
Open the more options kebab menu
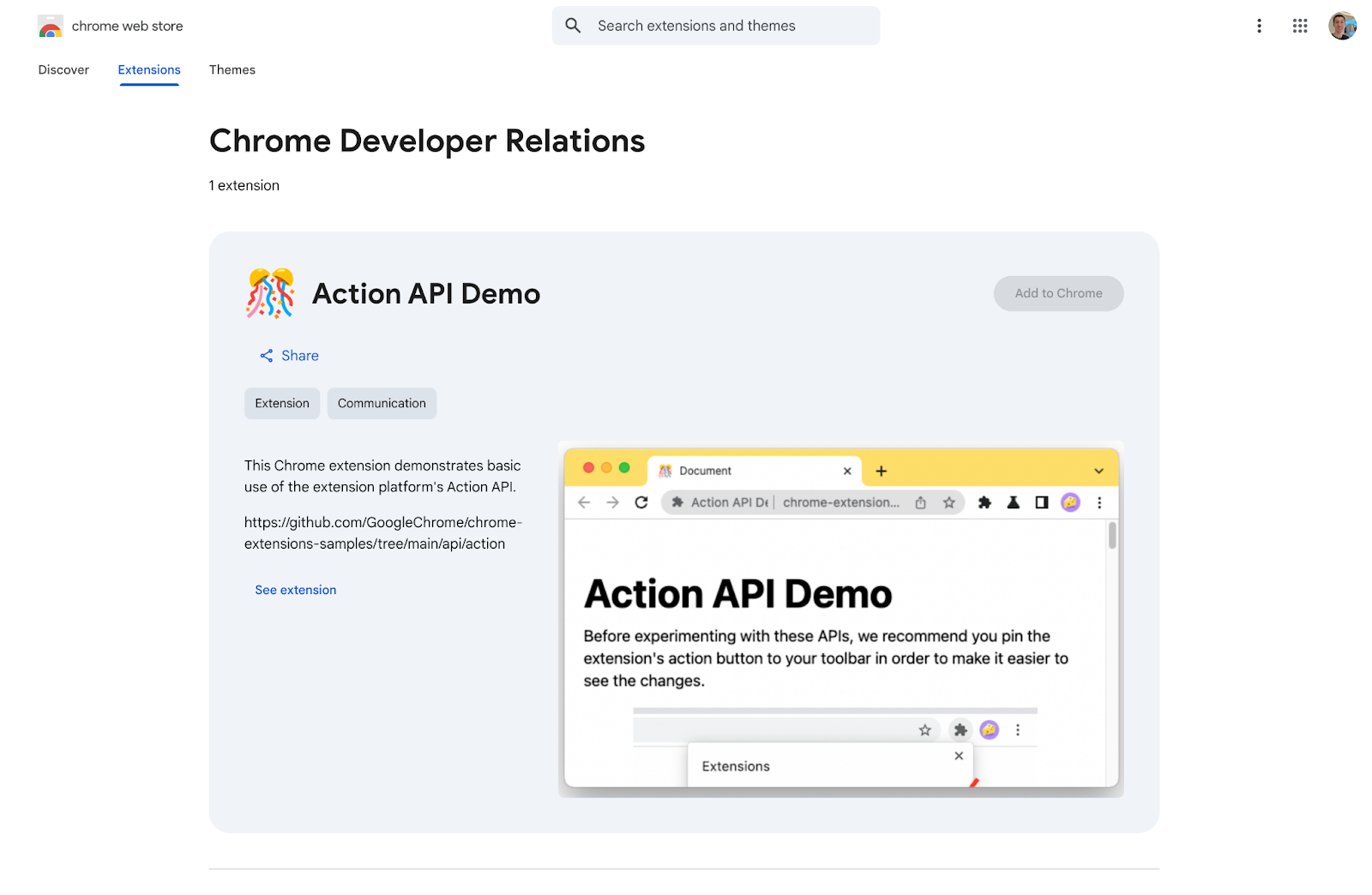click(x=1259, y=26)
